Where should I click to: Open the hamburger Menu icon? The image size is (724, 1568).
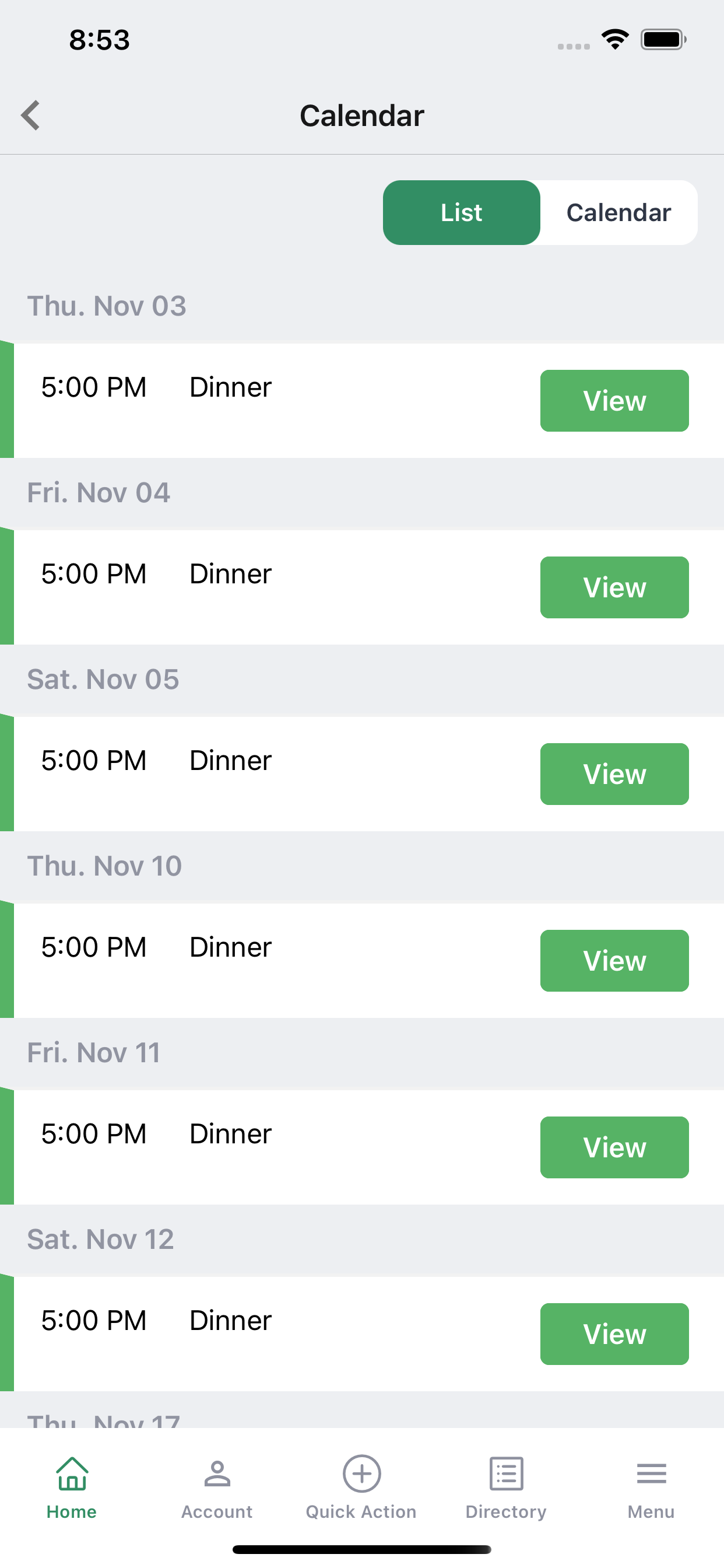(651, 1473)
